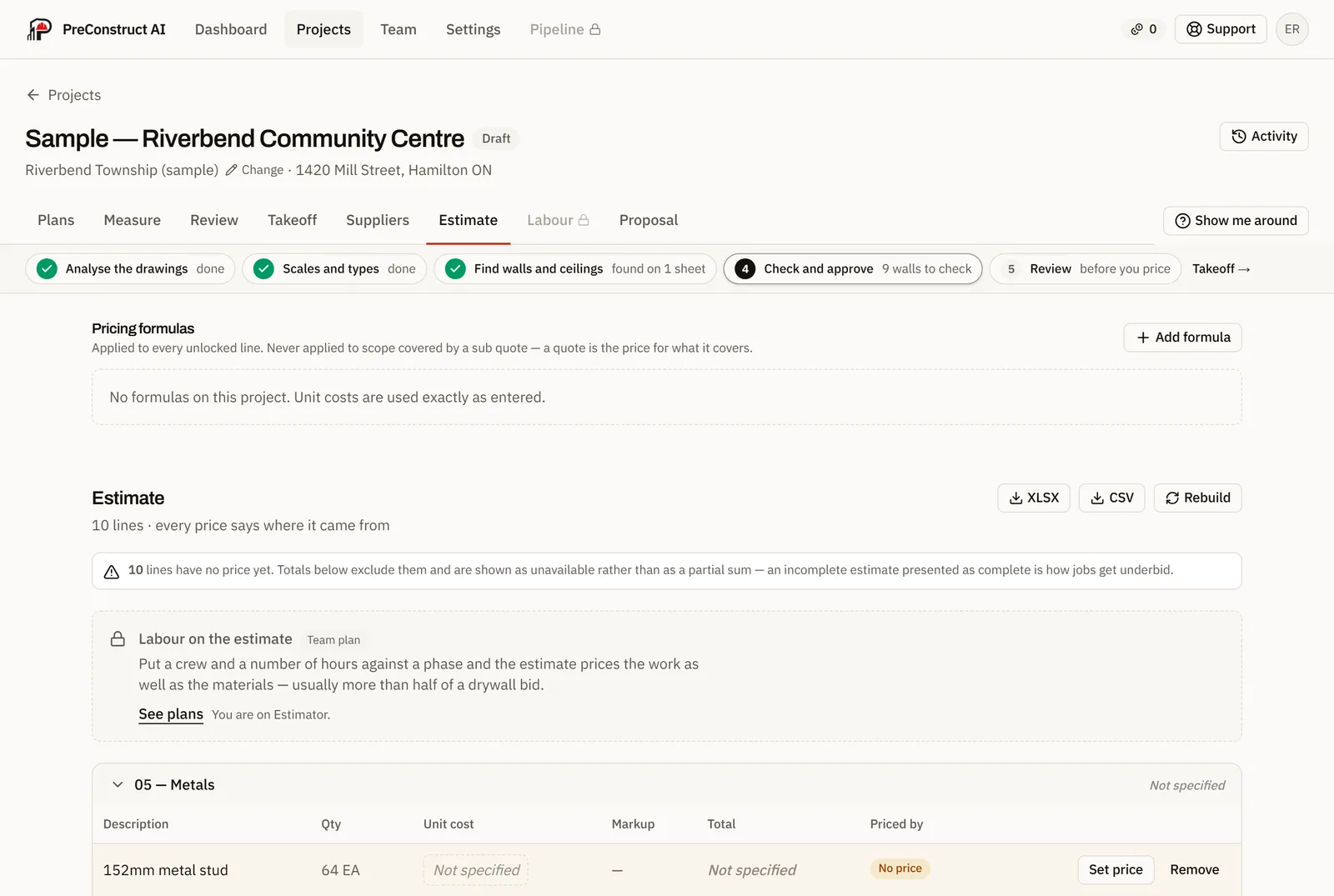Open the Team page
Image resolution: width=1334 pixels, height=896 pixels.
coord(399,29)
